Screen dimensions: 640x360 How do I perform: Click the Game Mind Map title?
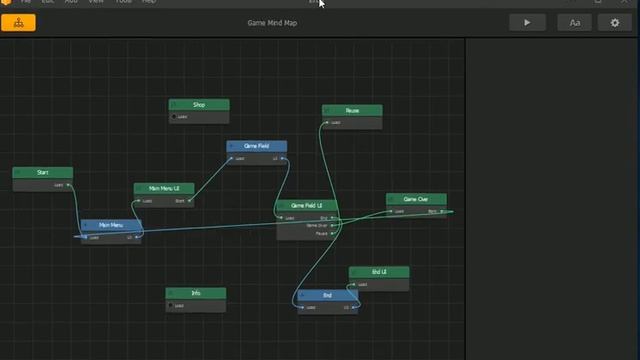(272, 23)
